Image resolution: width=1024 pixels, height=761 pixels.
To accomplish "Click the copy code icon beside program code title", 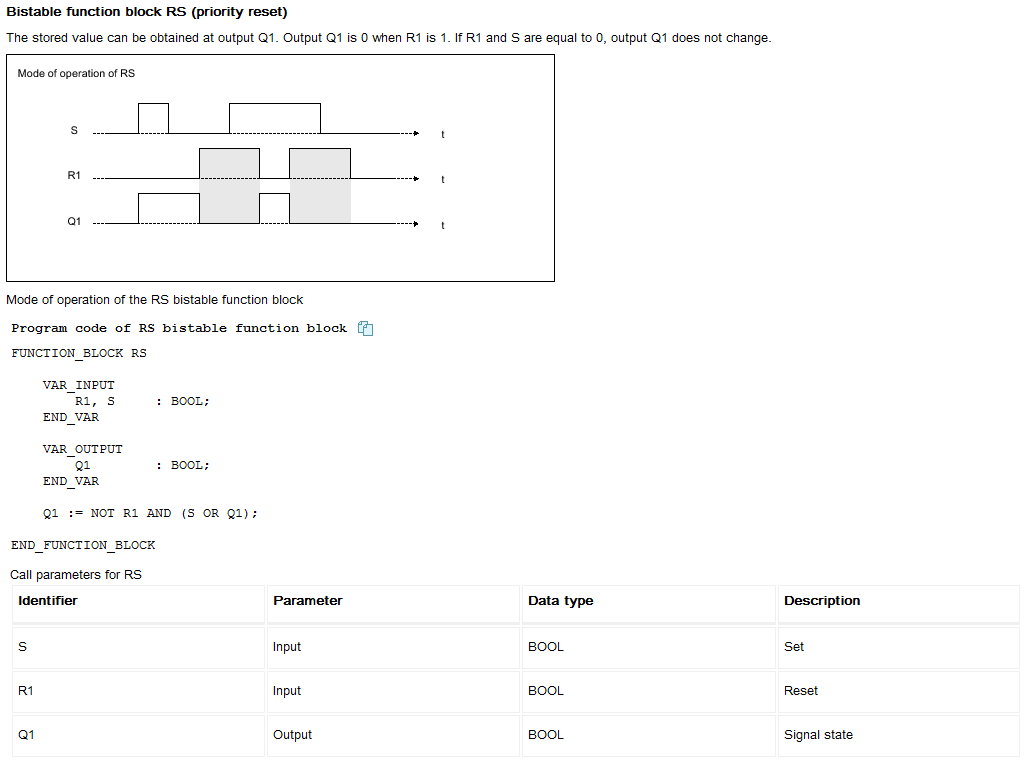I will 366,328.
